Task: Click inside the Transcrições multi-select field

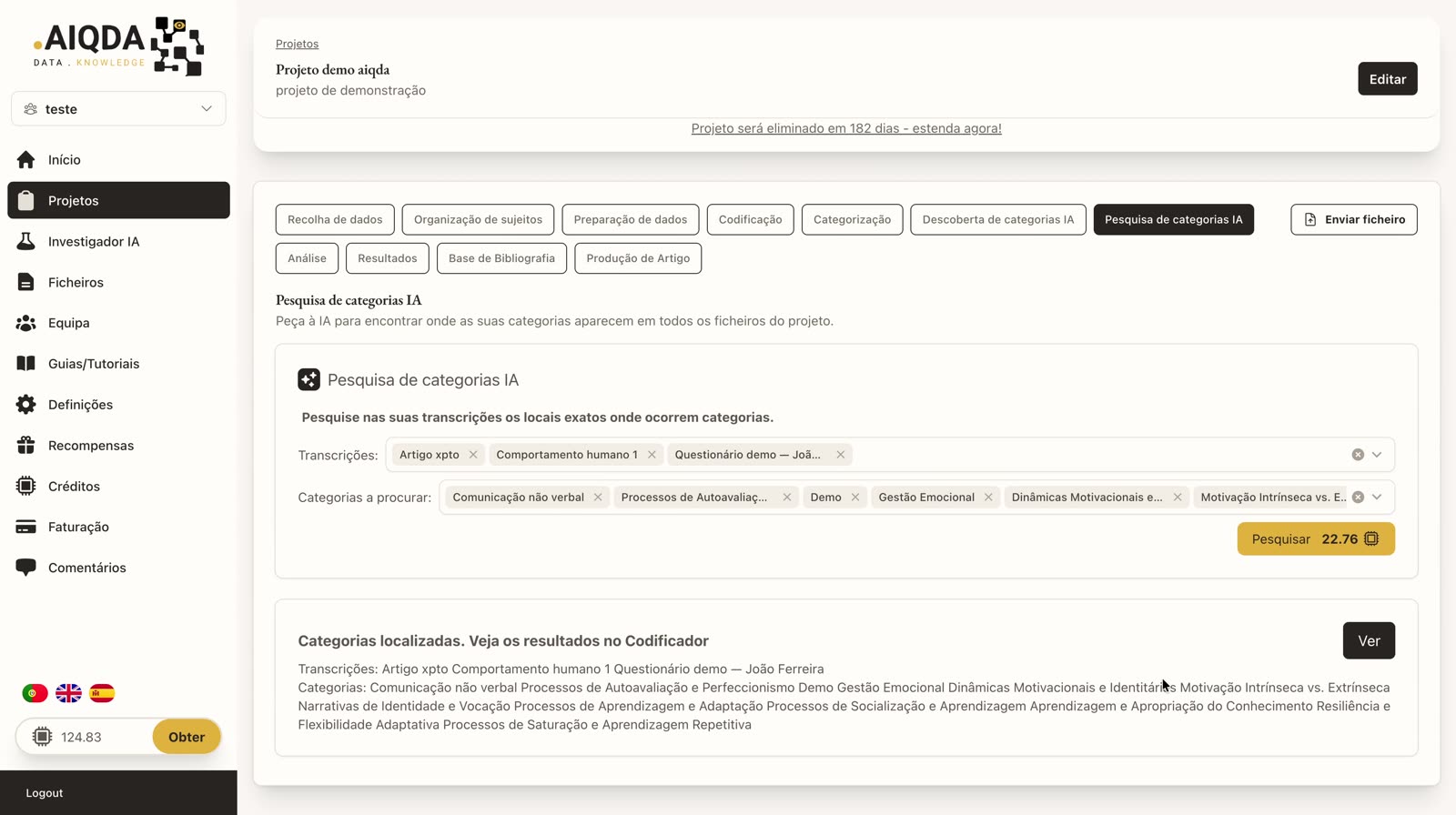Action: (890, 455)
